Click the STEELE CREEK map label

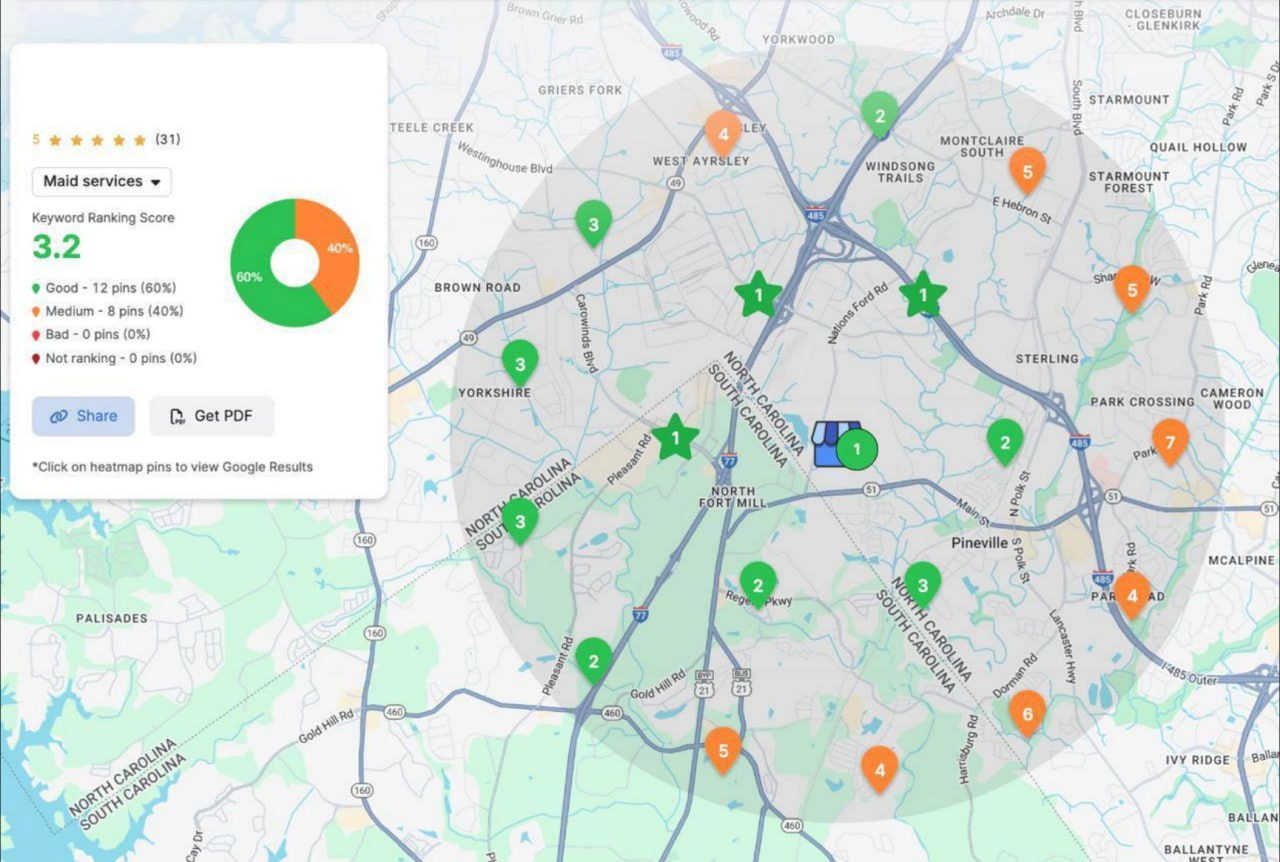[x=431, y=127]
